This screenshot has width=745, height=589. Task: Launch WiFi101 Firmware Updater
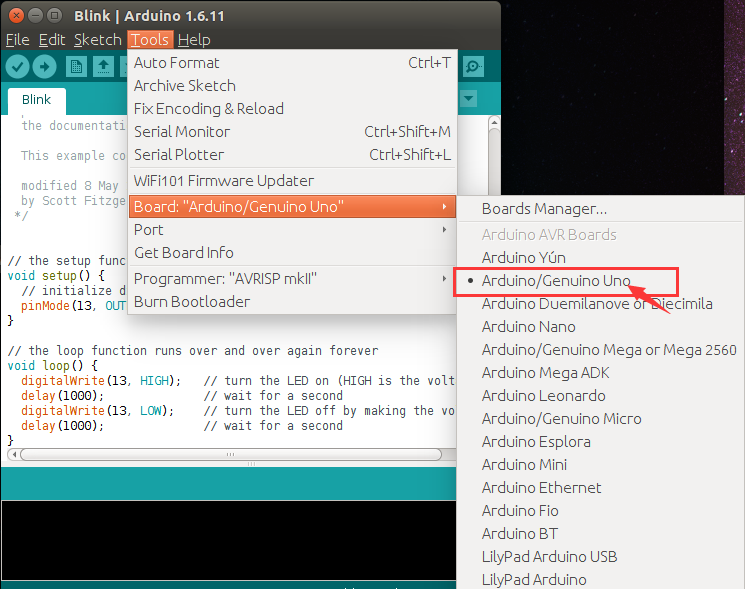pos(292,181)
